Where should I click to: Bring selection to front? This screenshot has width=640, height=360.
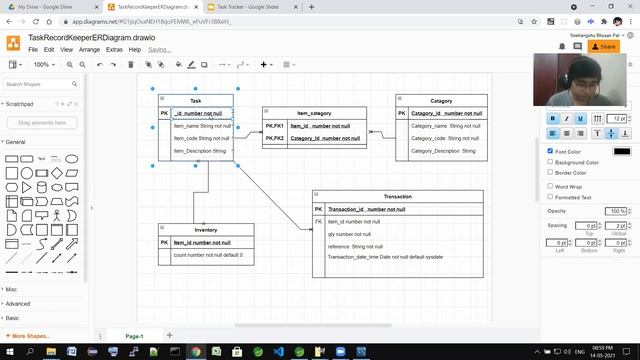(x=148, y=64)
